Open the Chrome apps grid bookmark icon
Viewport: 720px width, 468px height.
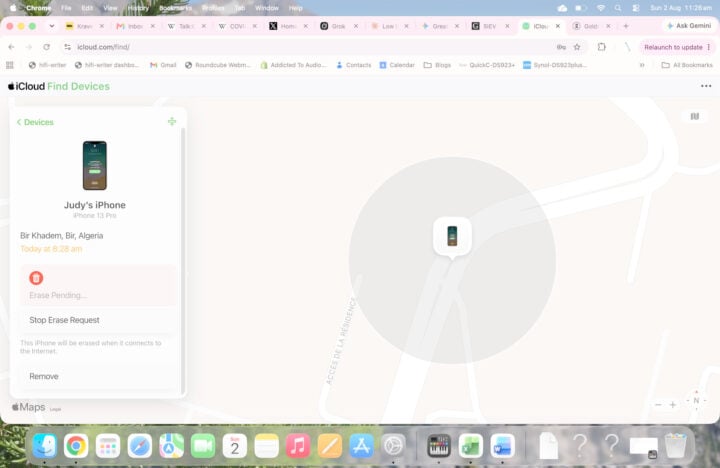(x=10, y=65)
